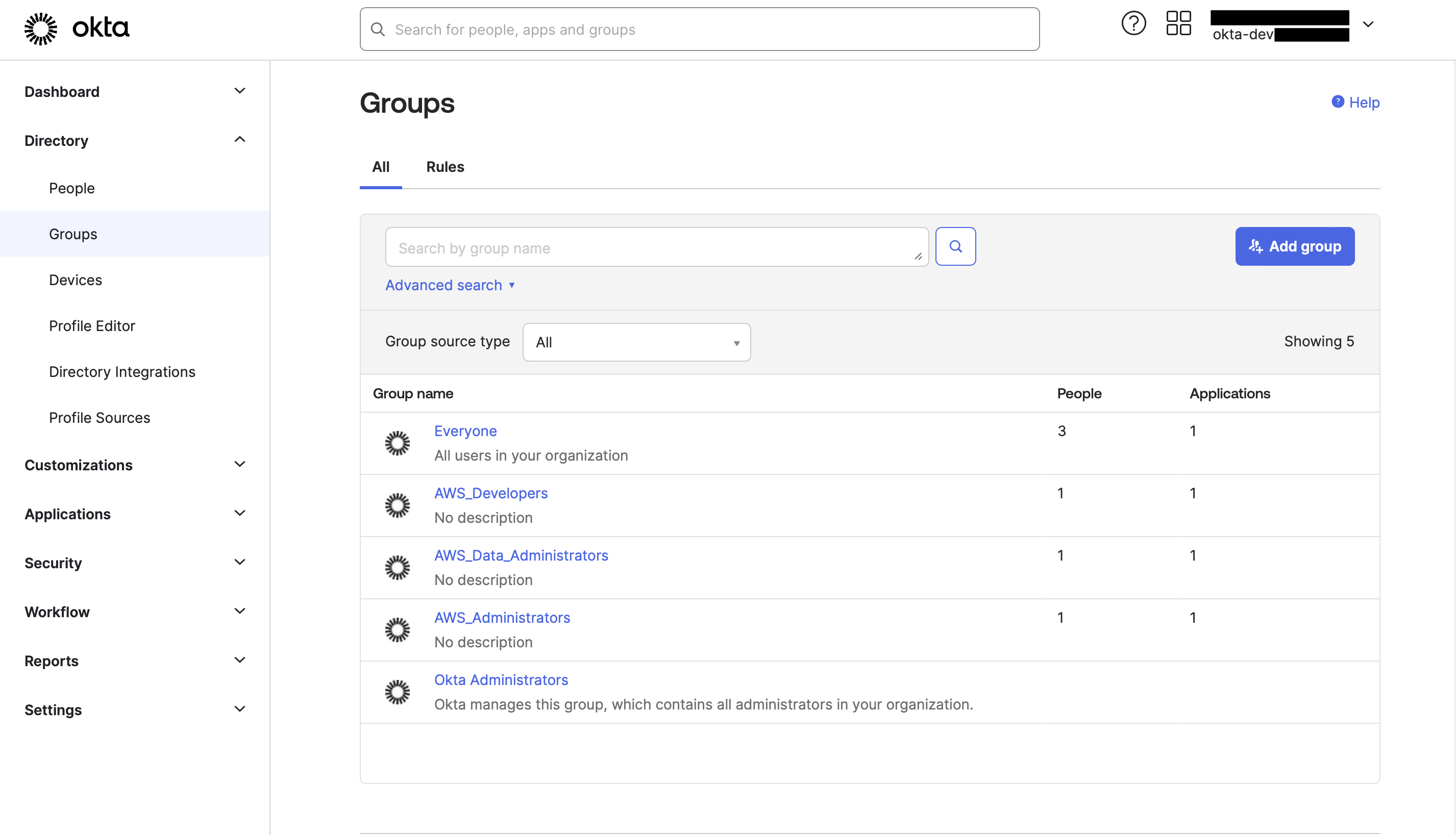Expand the account menu chevron in header
The image size is (1456, 835).
[1368, 24]
